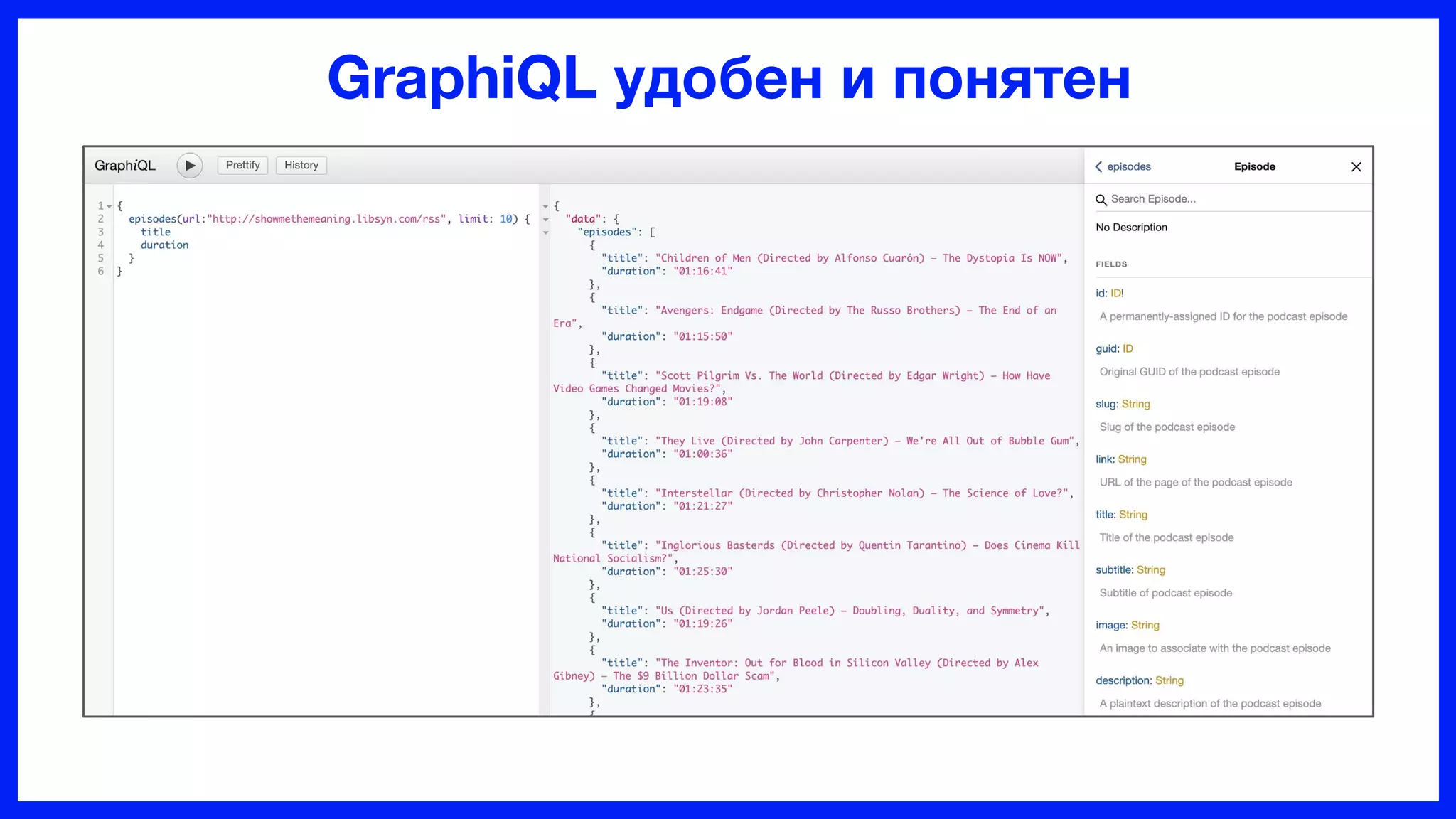
Task: Click the title field on line 3
Action: point(156,232)
